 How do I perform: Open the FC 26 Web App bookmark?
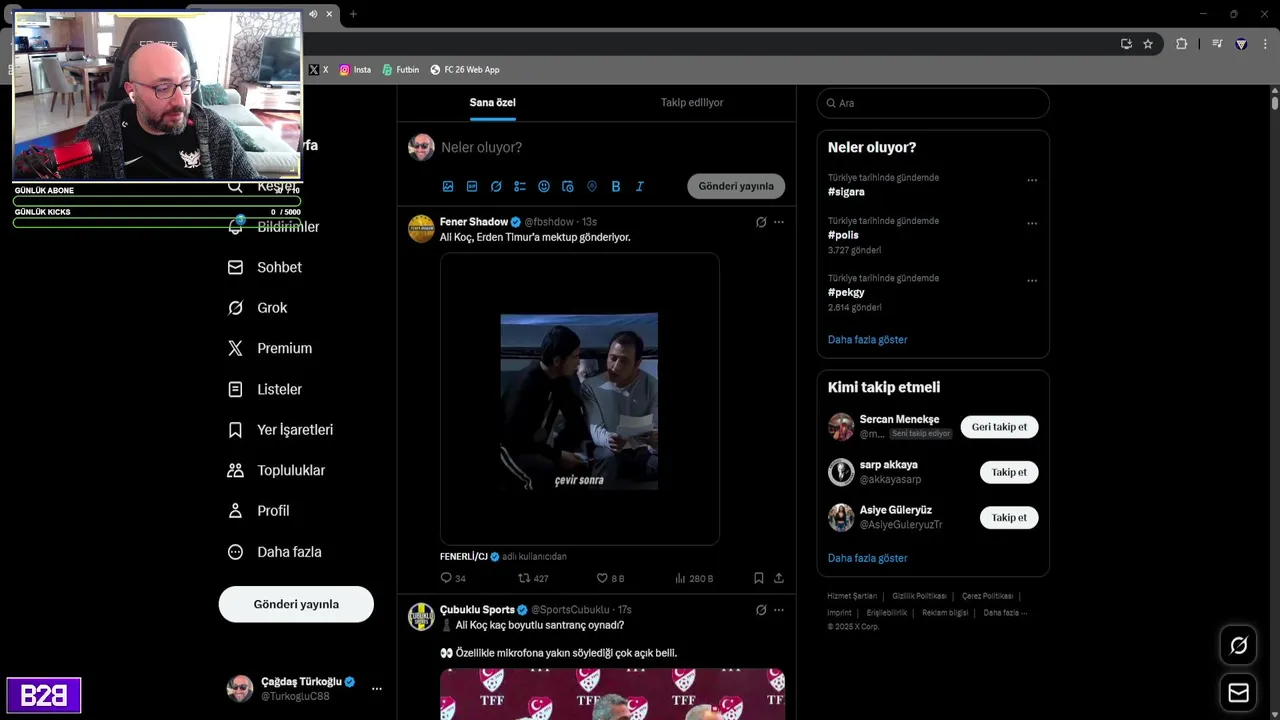coord(465,70)
